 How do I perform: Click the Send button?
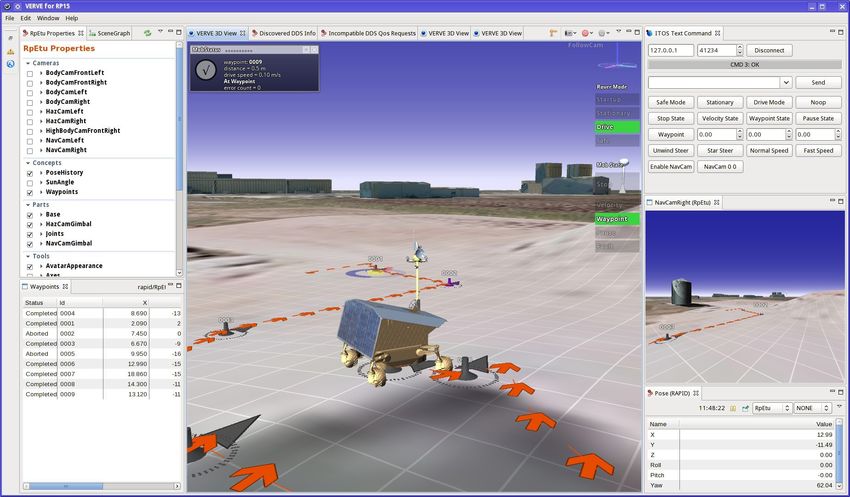coord(819,83)
